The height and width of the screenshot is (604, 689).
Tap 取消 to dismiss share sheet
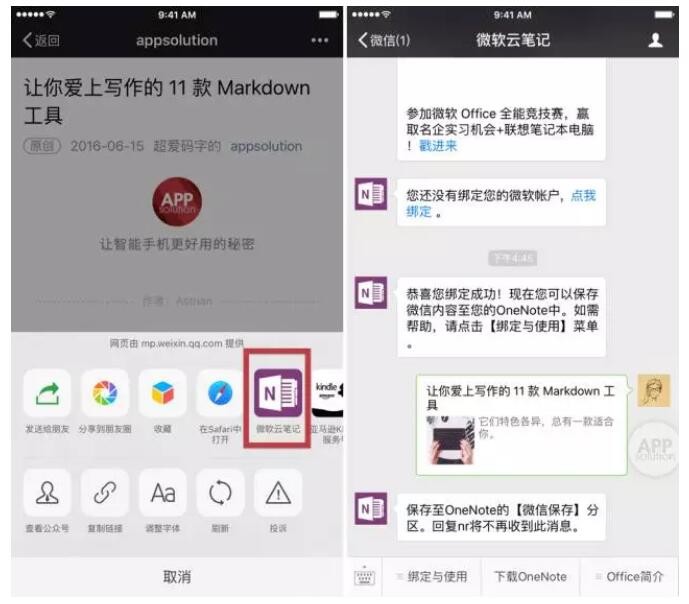177,576
